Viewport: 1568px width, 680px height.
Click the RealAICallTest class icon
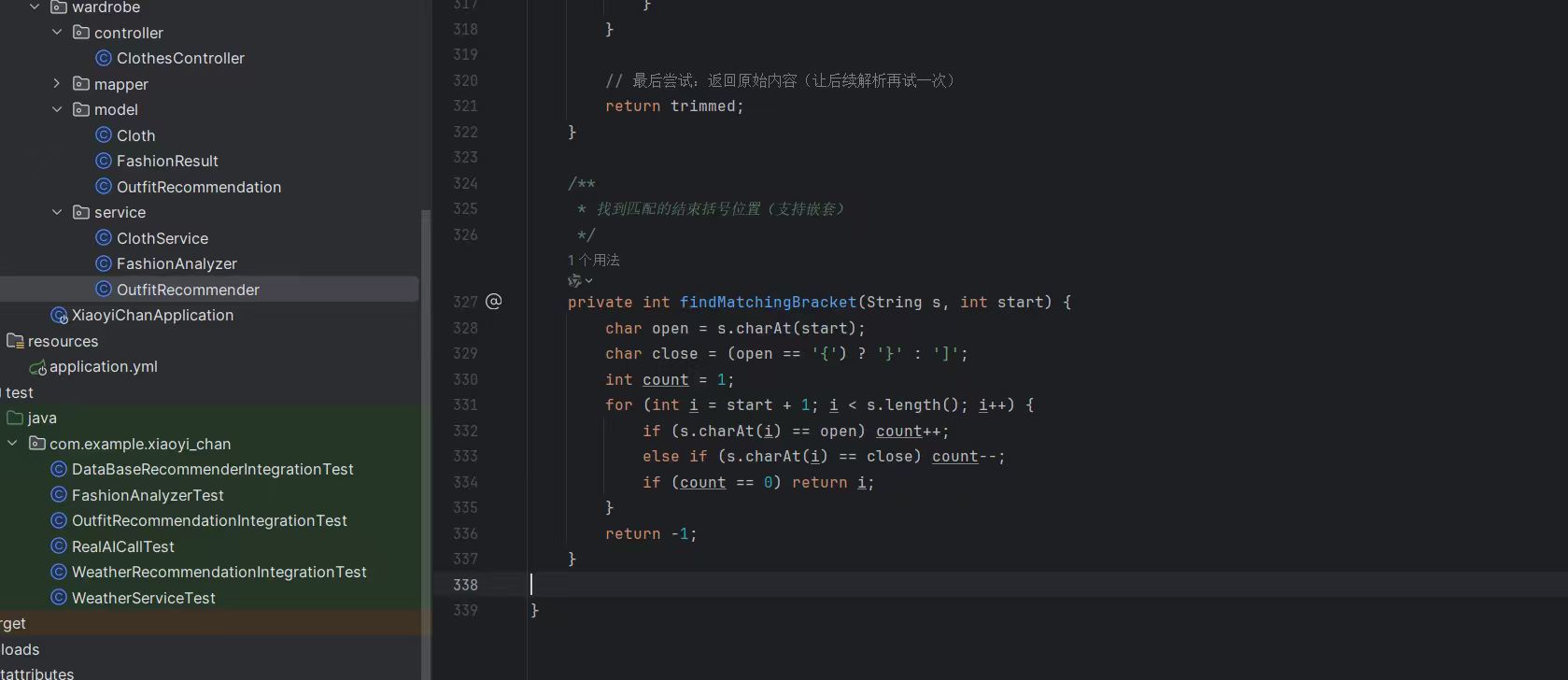59,546
